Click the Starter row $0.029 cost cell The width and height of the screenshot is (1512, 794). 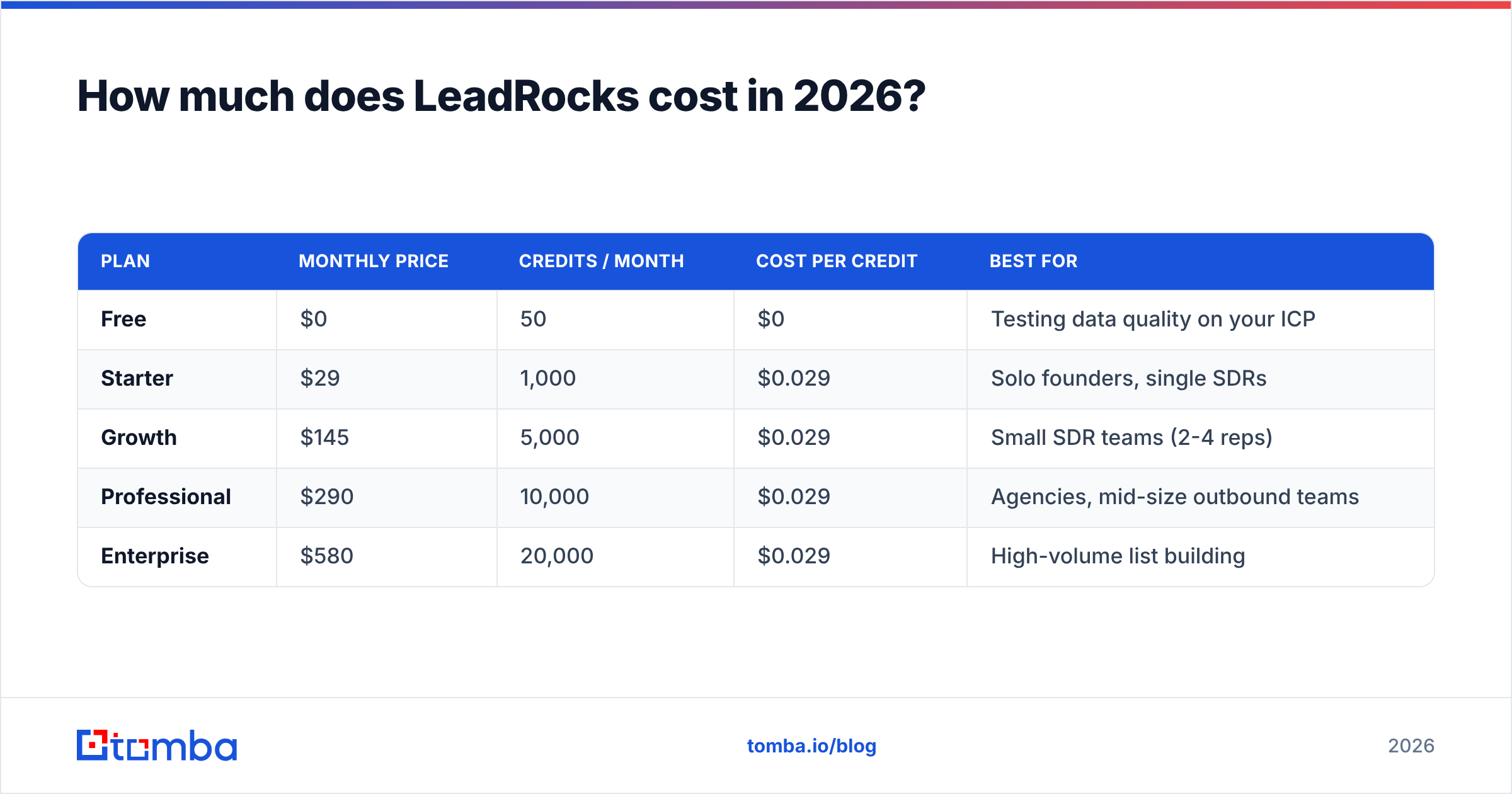pos(850,379)
